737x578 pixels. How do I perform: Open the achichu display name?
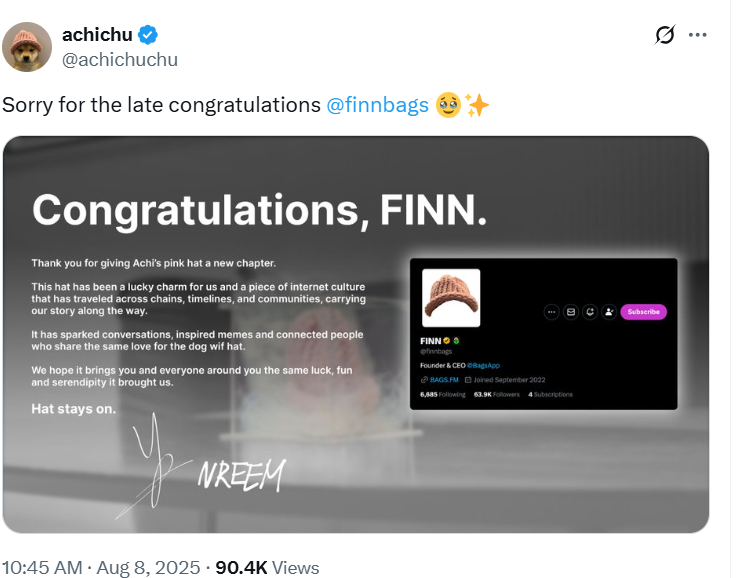tap(97, 35)
